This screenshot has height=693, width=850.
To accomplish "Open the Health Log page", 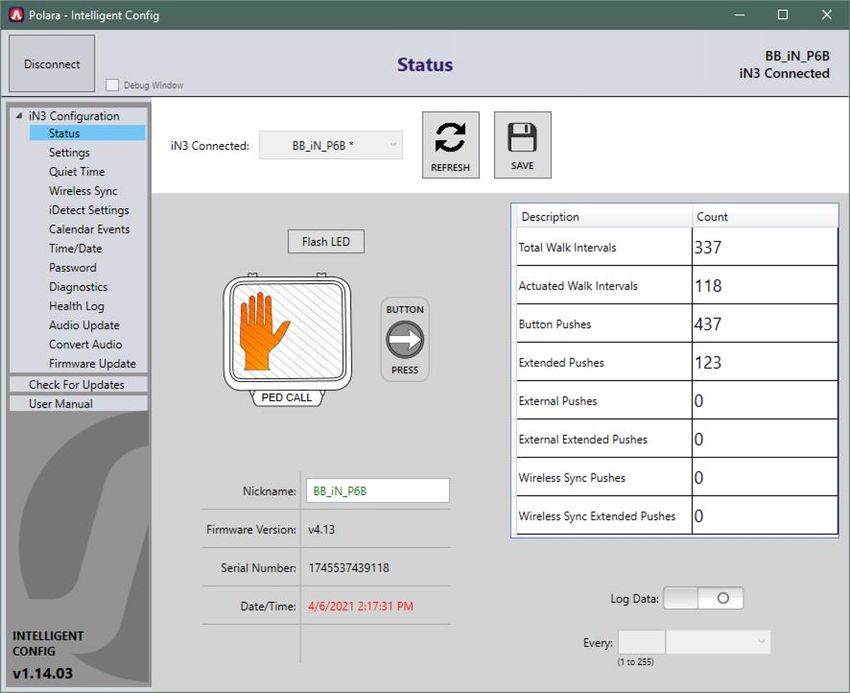I will (76, 306).
